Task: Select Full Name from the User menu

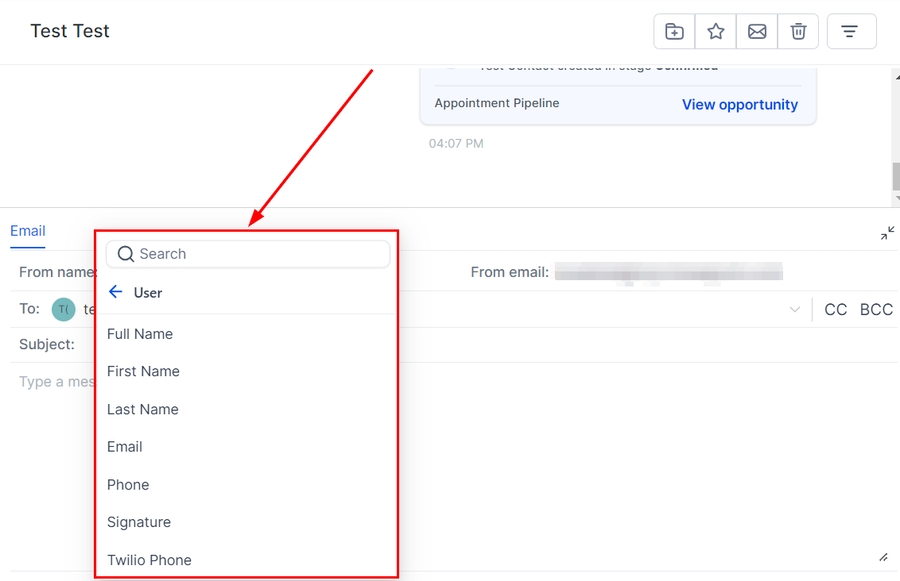Action: tap(140, 334)
